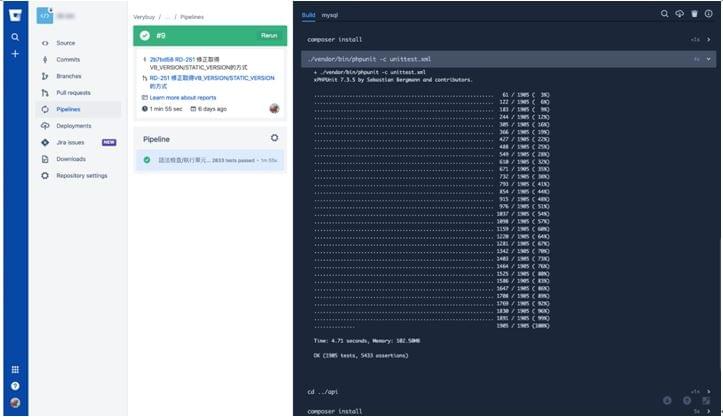Open the user profile avatar in sidebar
The image size is (723, 417).
coord(15,403)
